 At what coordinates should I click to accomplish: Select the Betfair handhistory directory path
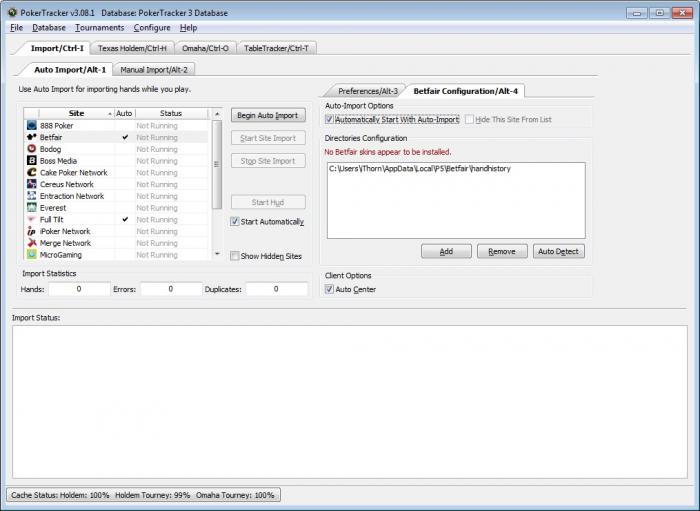tap(420, 168)
